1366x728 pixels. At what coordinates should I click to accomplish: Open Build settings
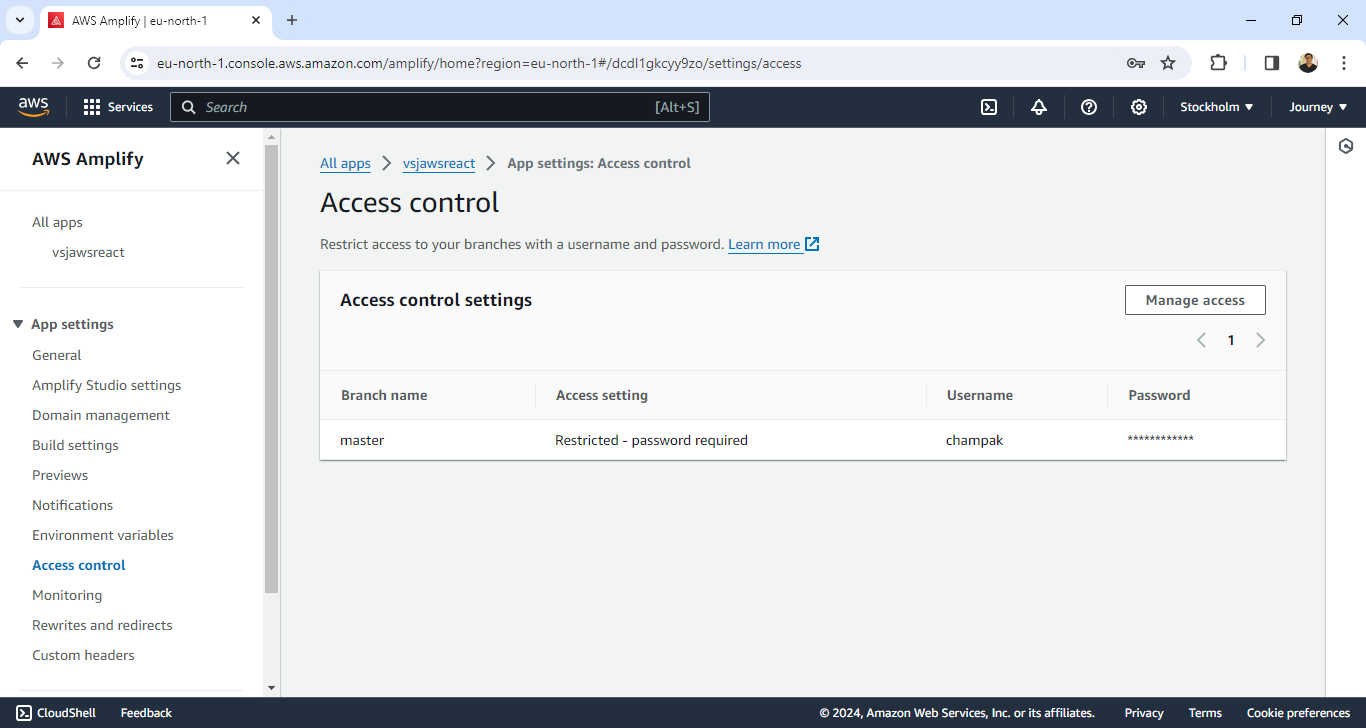[75, 445]
